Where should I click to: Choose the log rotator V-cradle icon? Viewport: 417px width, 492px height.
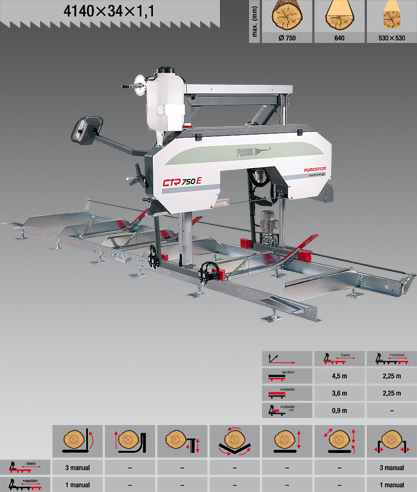tap(234, 441)
